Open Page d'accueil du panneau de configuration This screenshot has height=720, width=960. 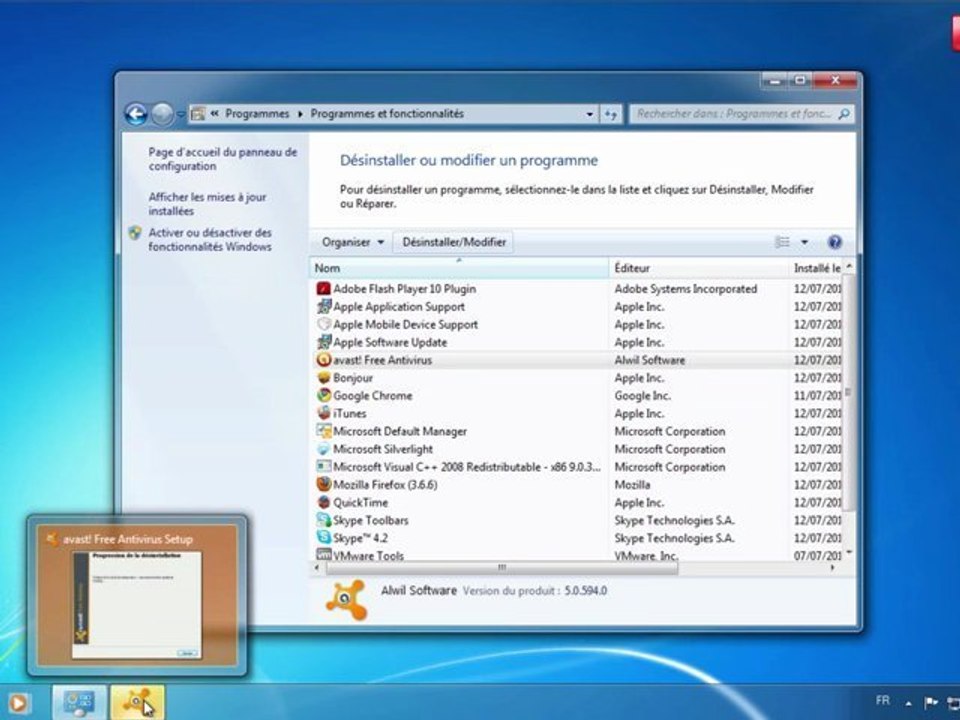[x=222, y=159]
